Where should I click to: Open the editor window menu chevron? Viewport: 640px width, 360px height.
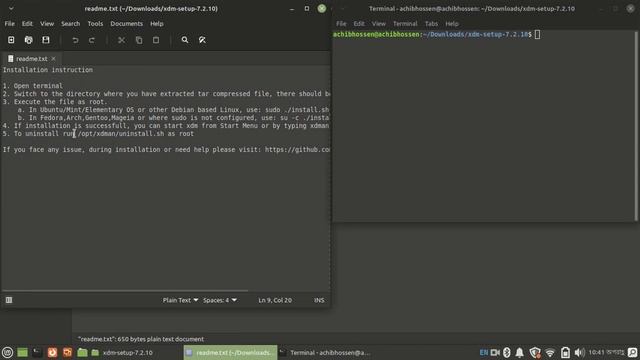click(11, 8)
